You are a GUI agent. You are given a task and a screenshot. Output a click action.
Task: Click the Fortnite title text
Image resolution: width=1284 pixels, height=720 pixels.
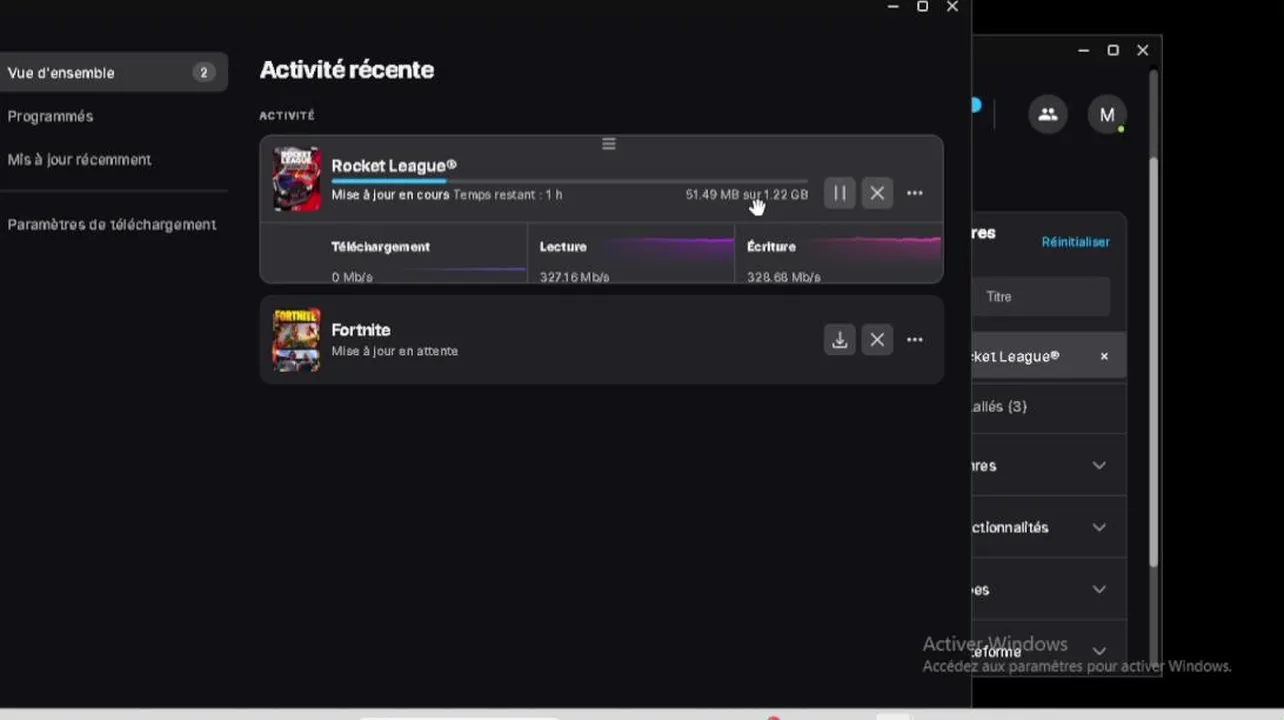pyautogui.click(x=361, y=330)
